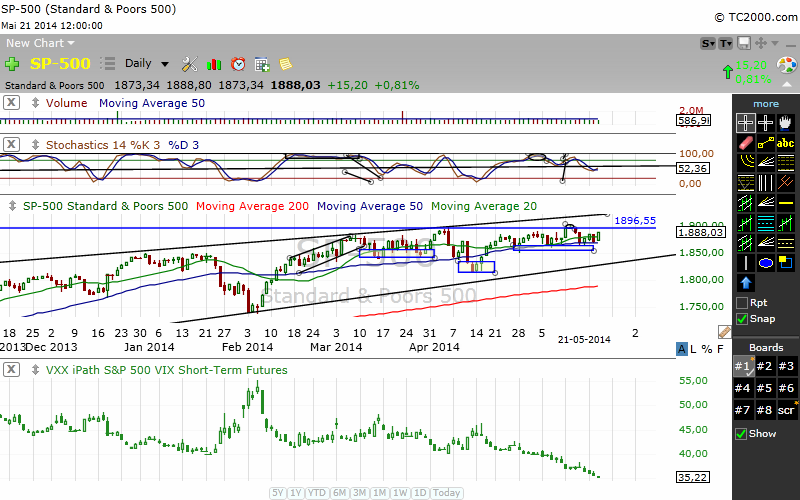Click the Stochastics pane reorder arrows
Viewport: 800px width, 500px height.
(x=35, y=145)
